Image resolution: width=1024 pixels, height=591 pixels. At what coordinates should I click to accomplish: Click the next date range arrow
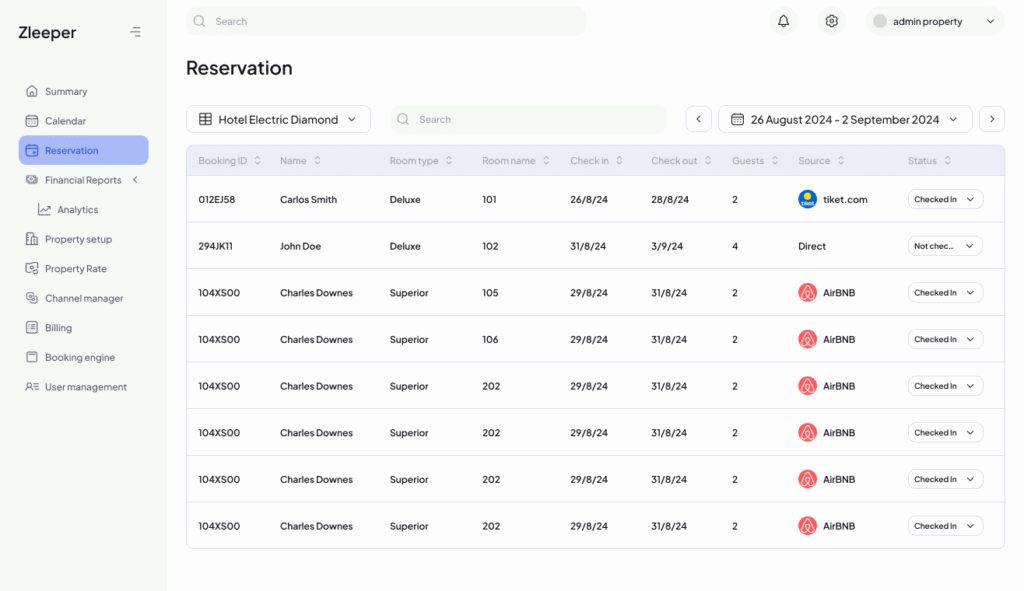(x=991, y=119)
